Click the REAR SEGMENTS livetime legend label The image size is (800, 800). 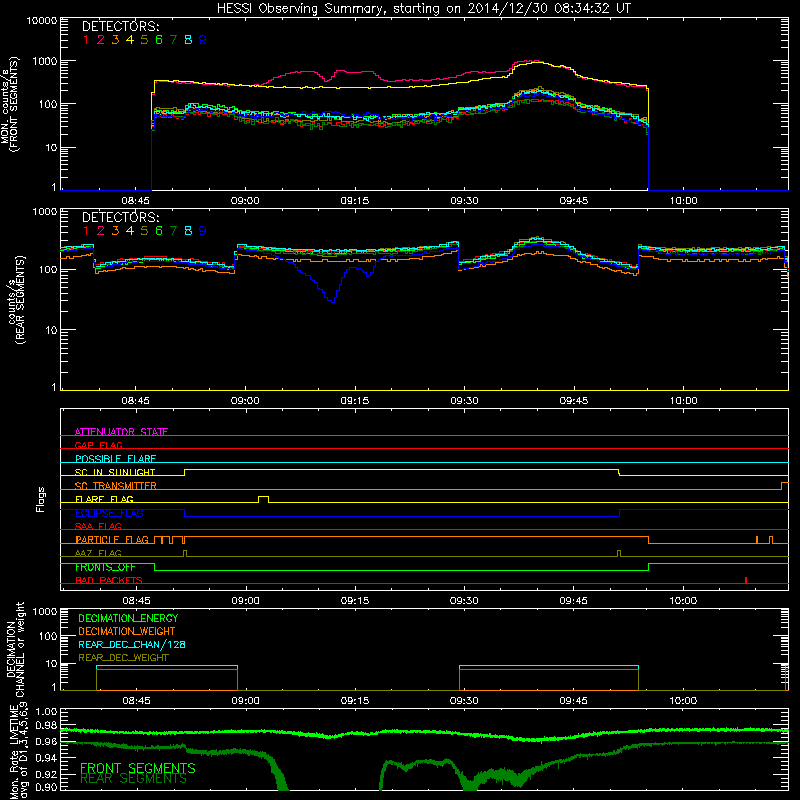tap(134, 779)
